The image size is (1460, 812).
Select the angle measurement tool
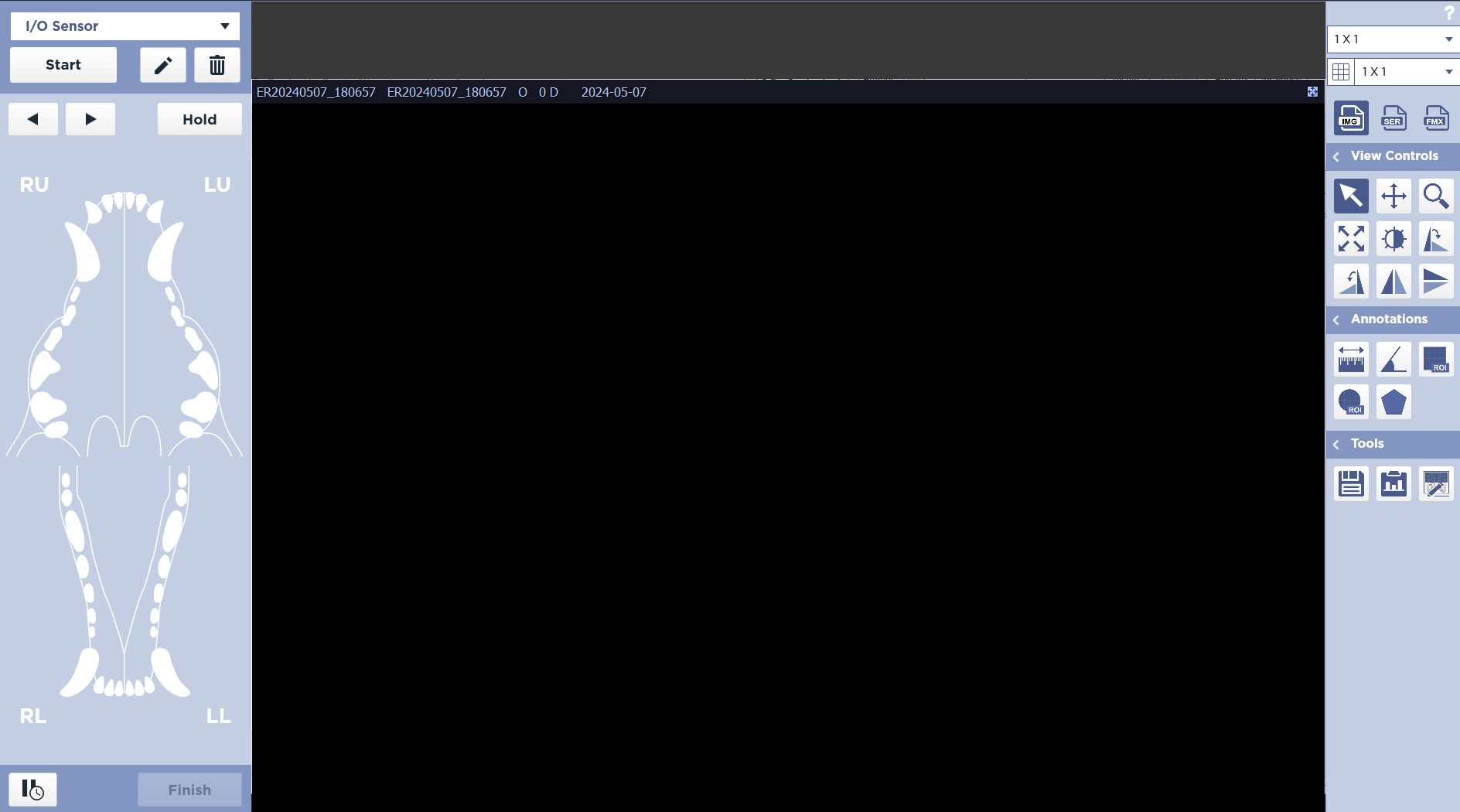coord(1393,359)
